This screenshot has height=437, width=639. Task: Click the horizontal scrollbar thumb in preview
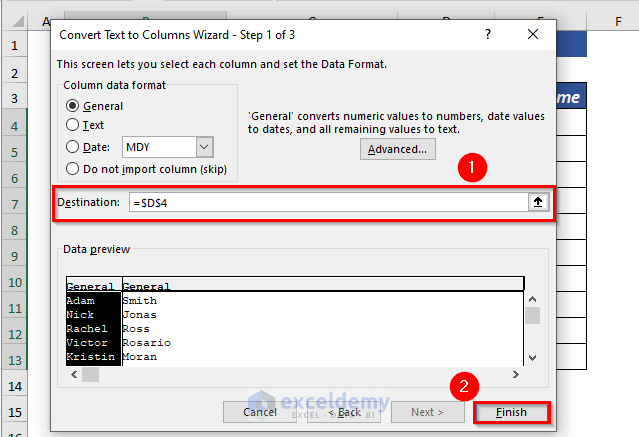click(x=90, y=374)
